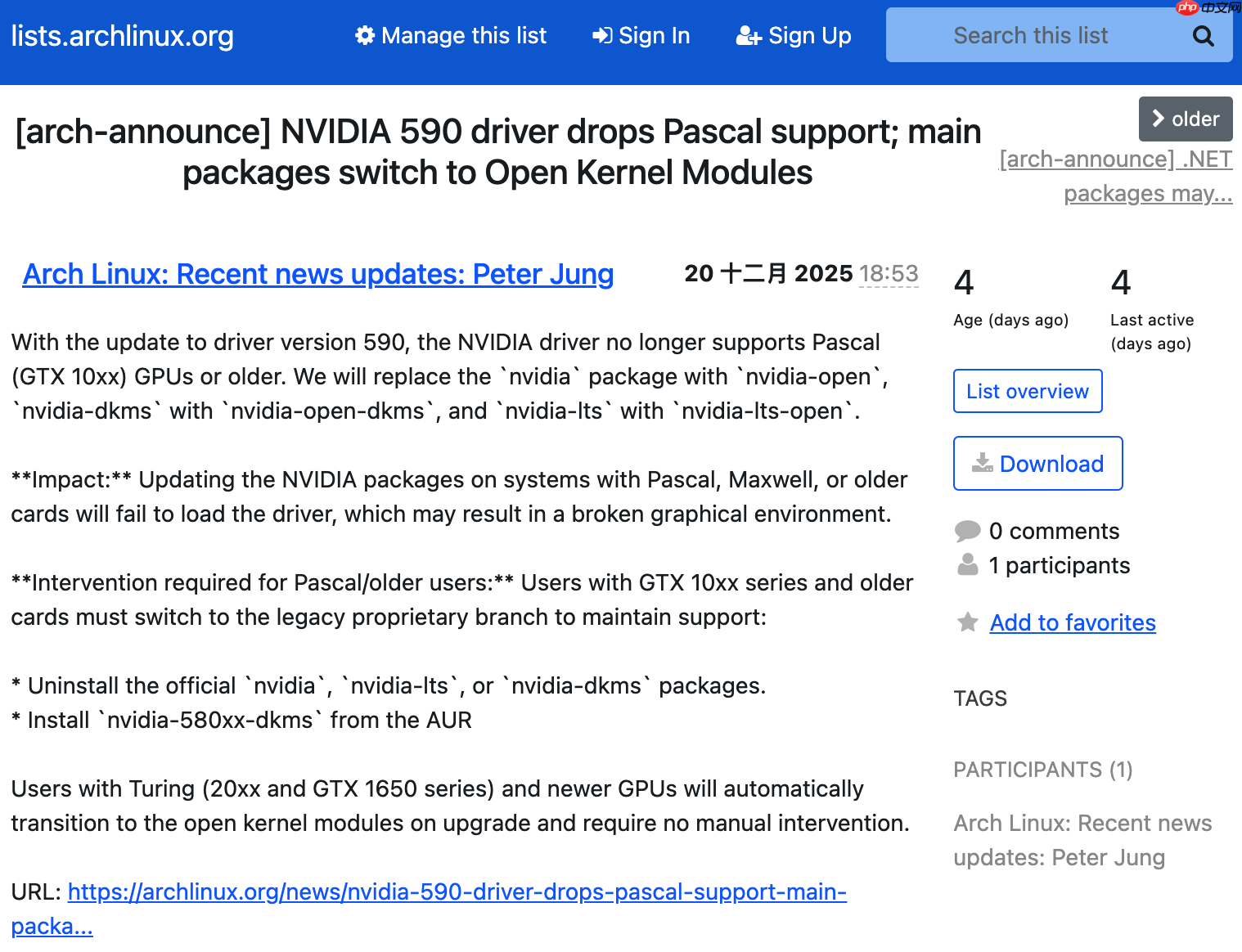Open the .NET packages thread link
This screenshot has height=952, width=1242.
tap(1115, 176)
